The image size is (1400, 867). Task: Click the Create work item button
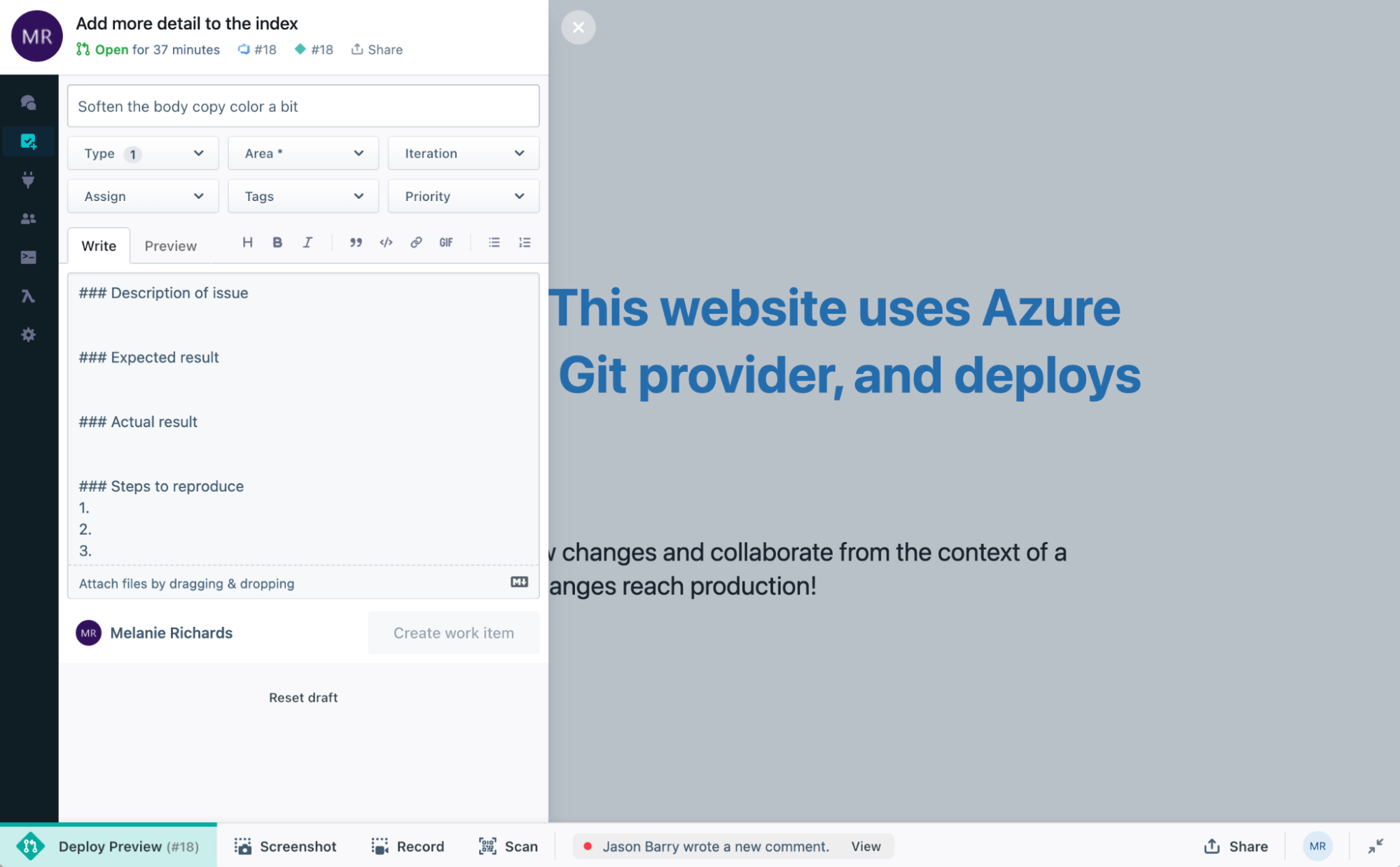click(453, 633)
